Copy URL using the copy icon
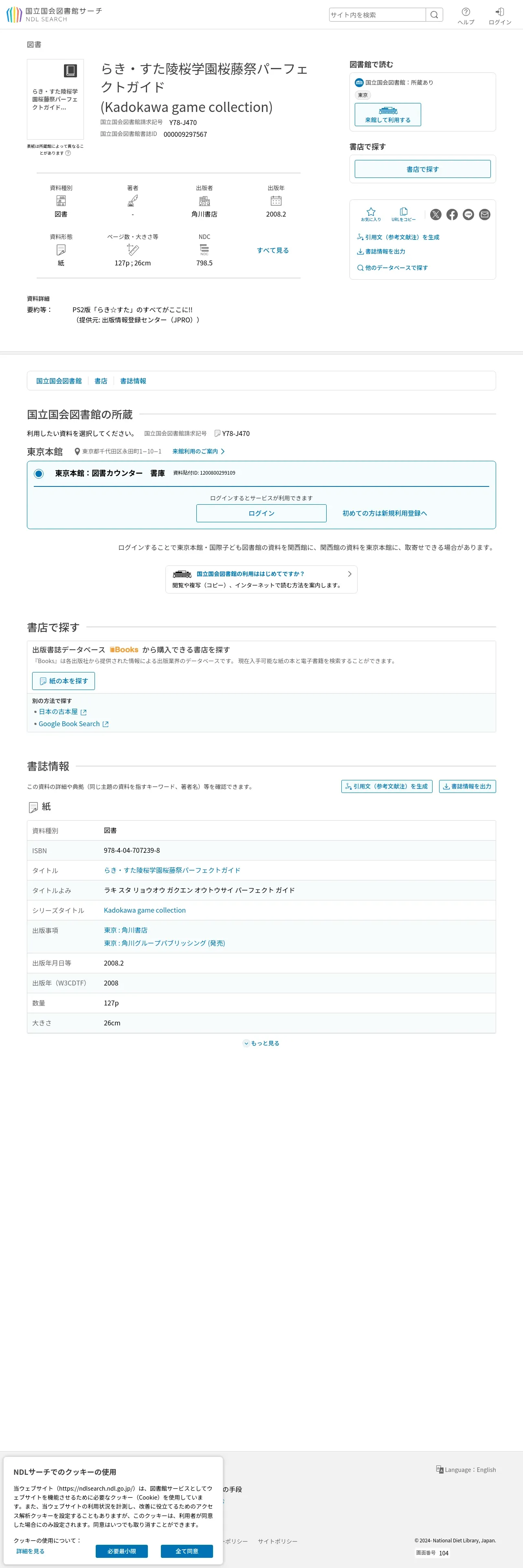 404,214
